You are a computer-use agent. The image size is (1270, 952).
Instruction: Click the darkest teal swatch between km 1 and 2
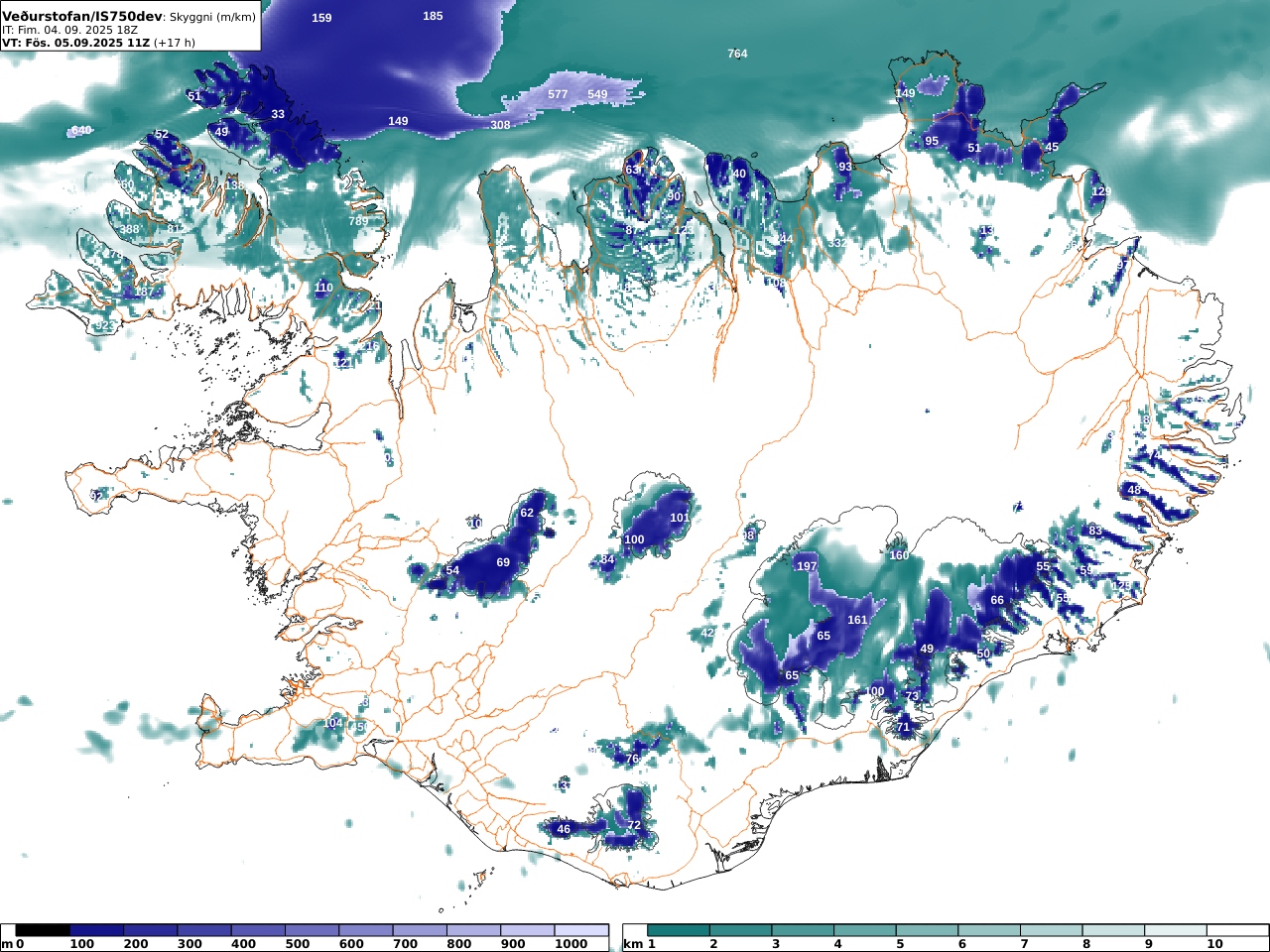[x=679, y=930]
